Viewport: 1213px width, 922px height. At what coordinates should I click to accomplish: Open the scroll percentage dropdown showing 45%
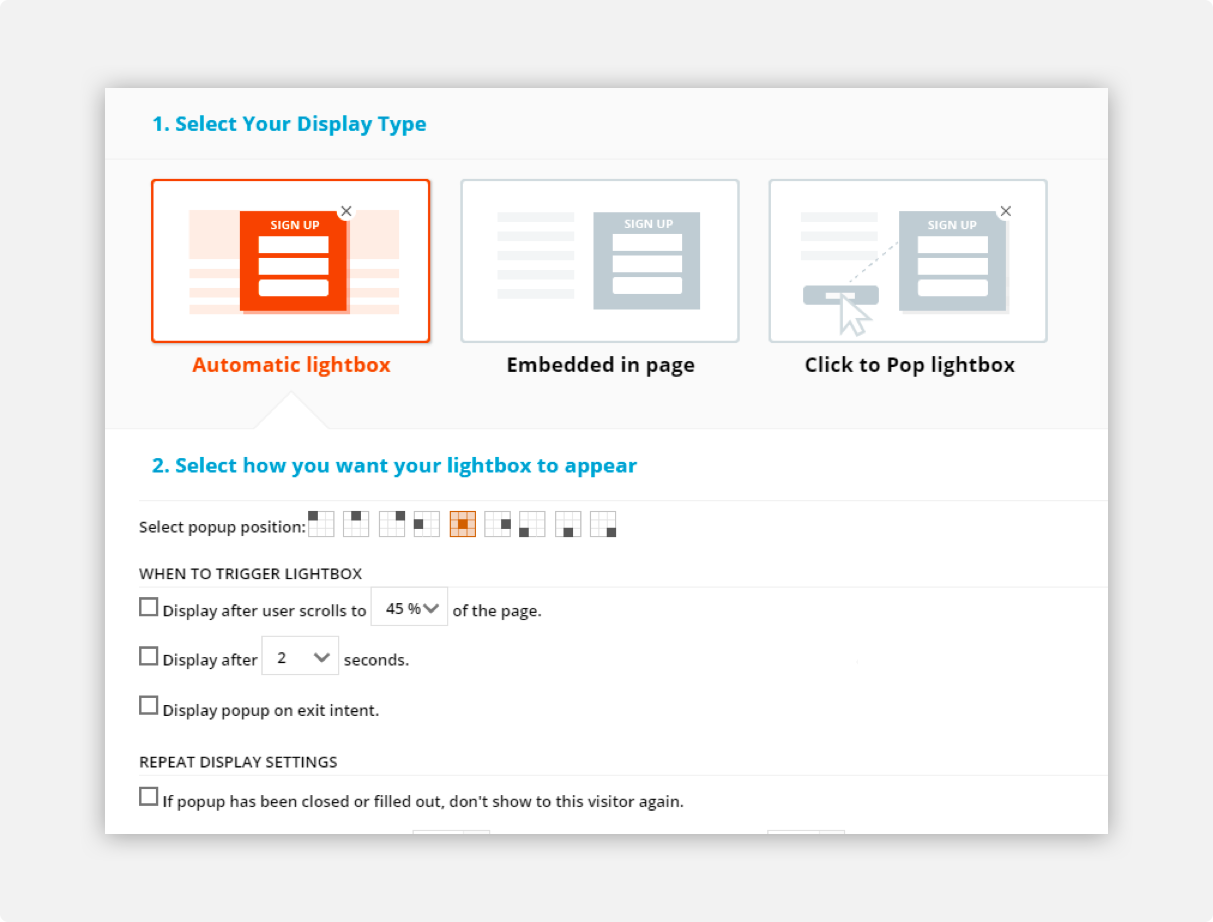pyautogui.click(x=409, y=607)
